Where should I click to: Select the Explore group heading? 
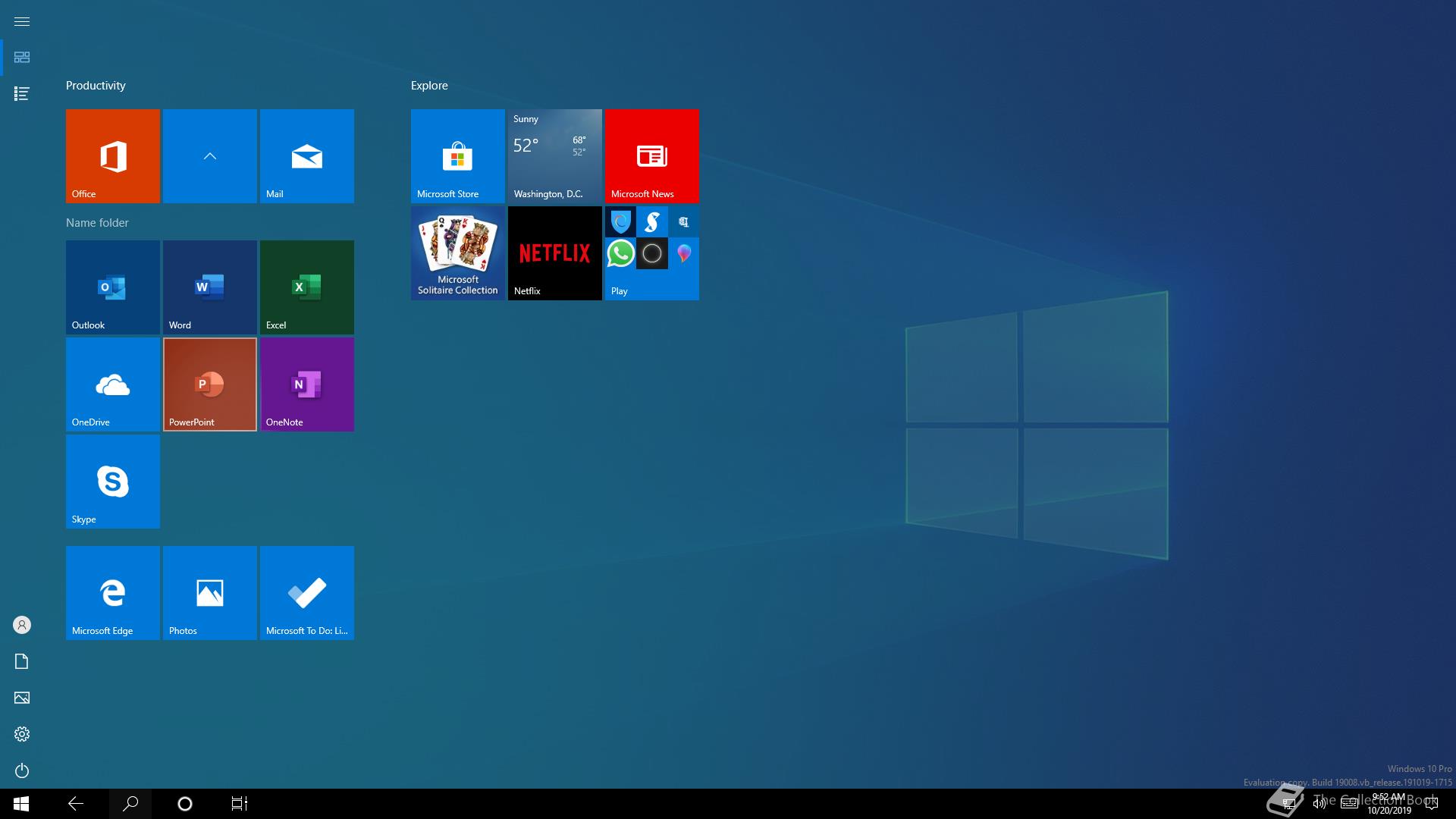point(429,86)
